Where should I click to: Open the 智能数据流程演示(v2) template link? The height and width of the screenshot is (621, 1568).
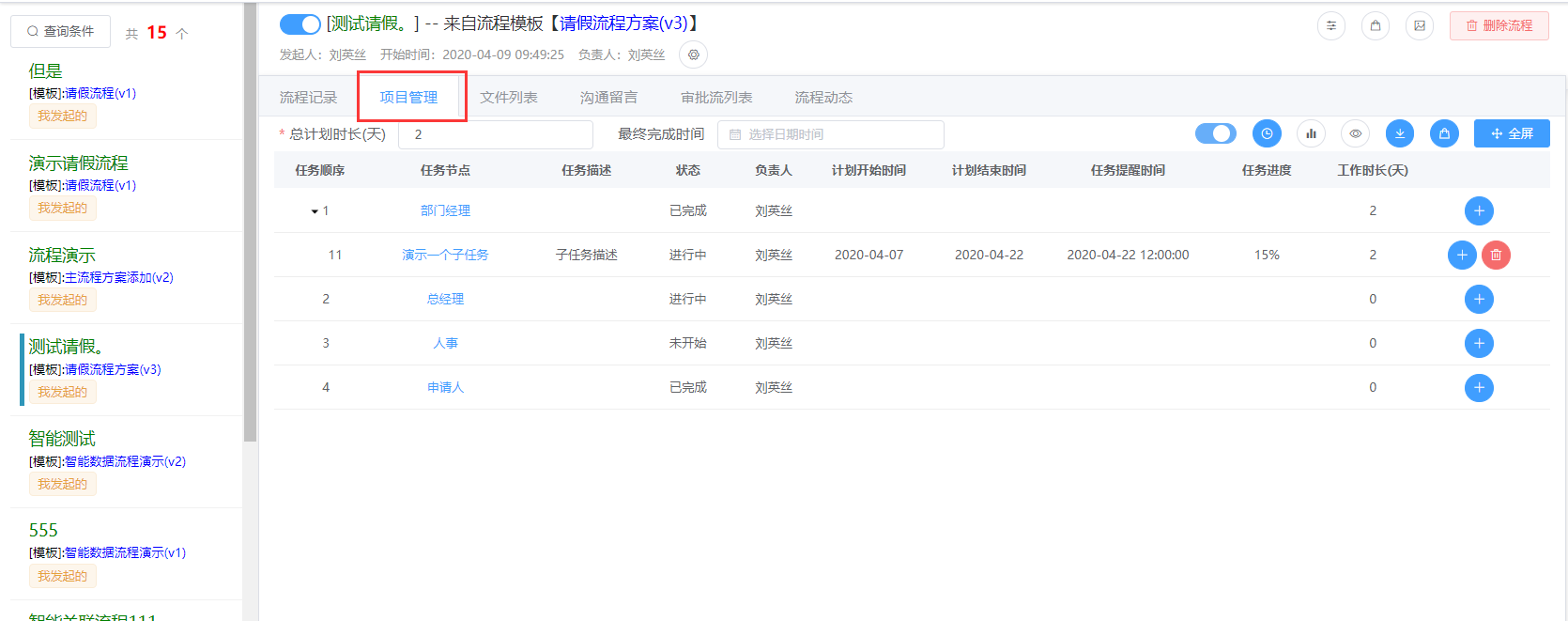(x=125, y=462)
